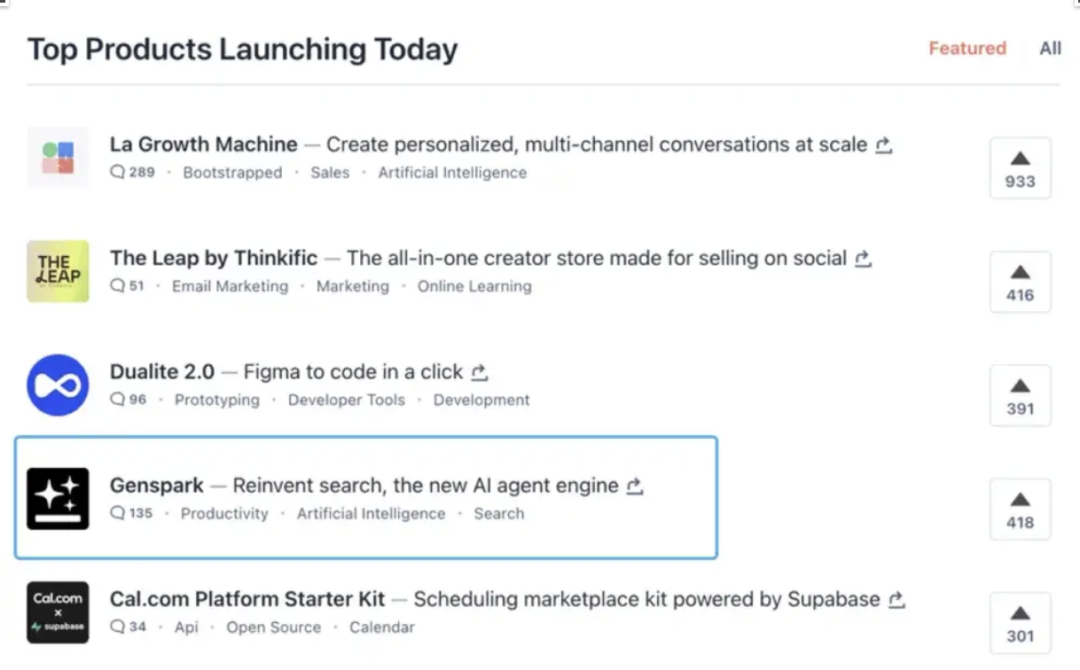The height and width of the screenshot is (670, 1080).
Task: Click the Genspark share arrow icon
Action: [x=634, y=485]
